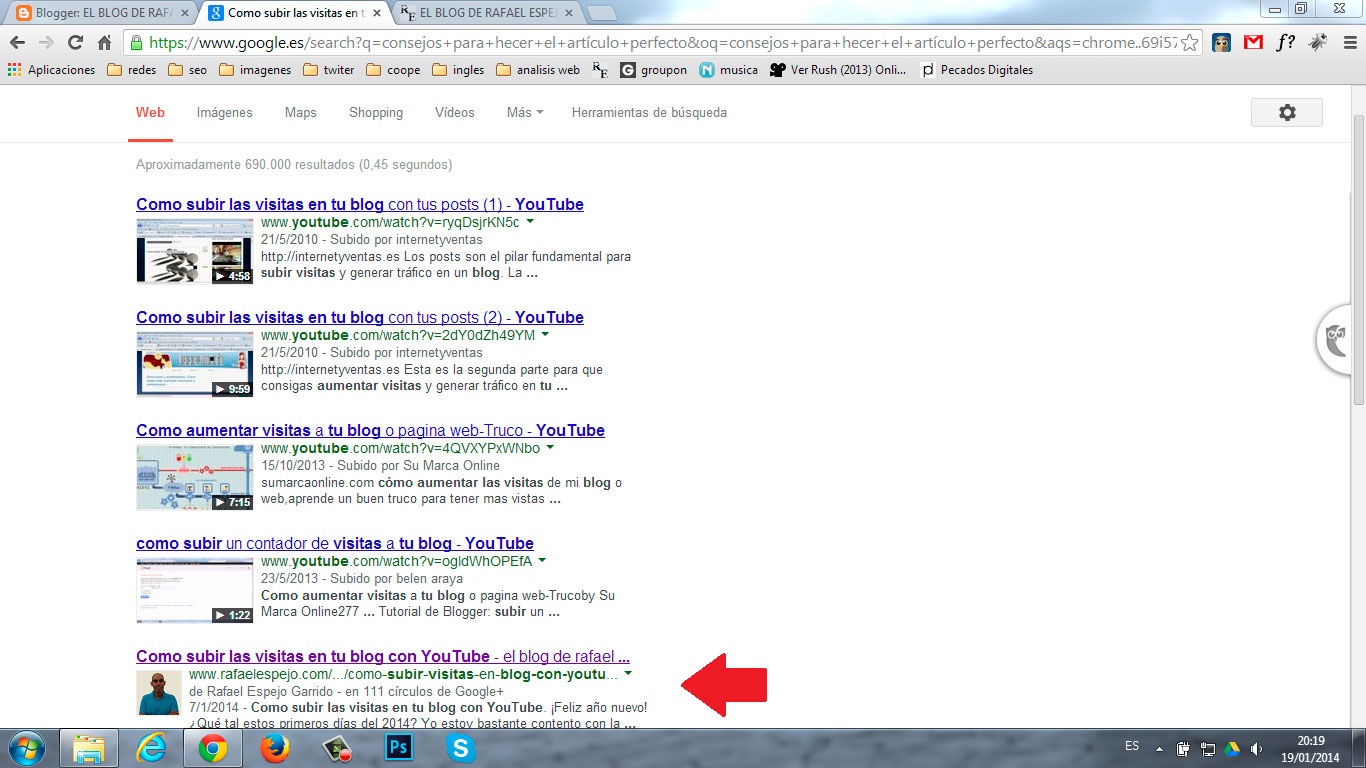Open the Aplicaciones apps shortcut
This screenshot has width=1366, height=768.
coord(51,70)
